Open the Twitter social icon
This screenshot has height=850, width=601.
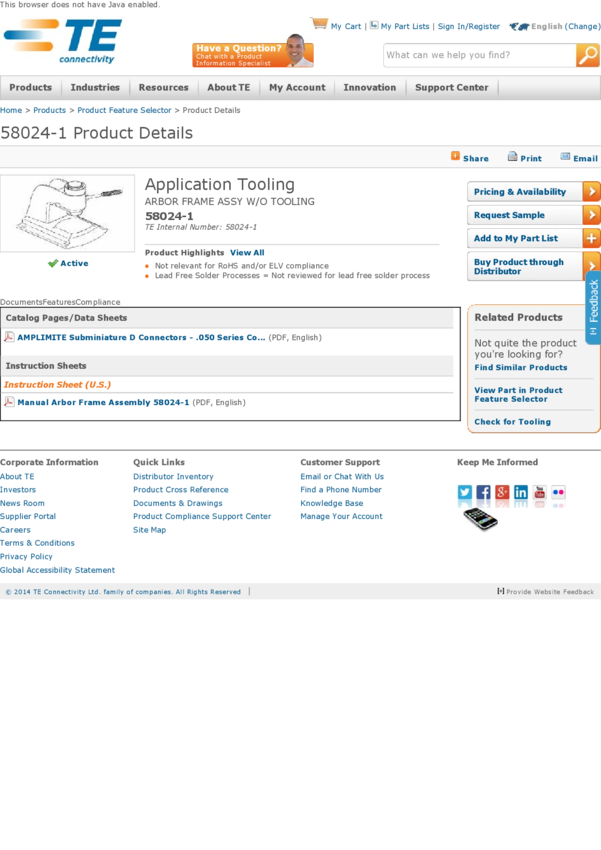(465, 492)
